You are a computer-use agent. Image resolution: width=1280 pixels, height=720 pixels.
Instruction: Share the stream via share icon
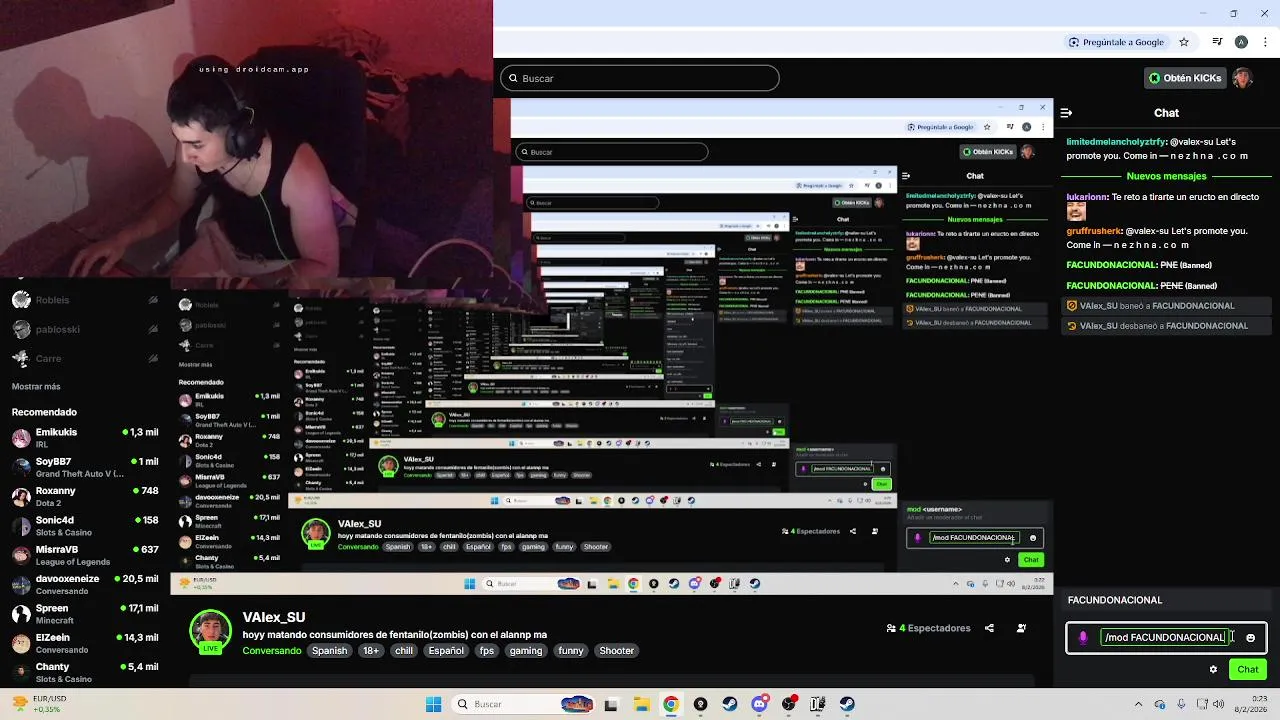(x=989, y=628)
